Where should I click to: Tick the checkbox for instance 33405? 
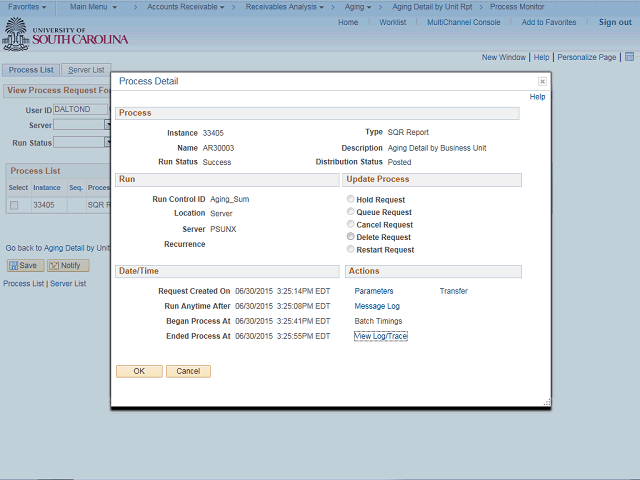click(x=14, y=205)
